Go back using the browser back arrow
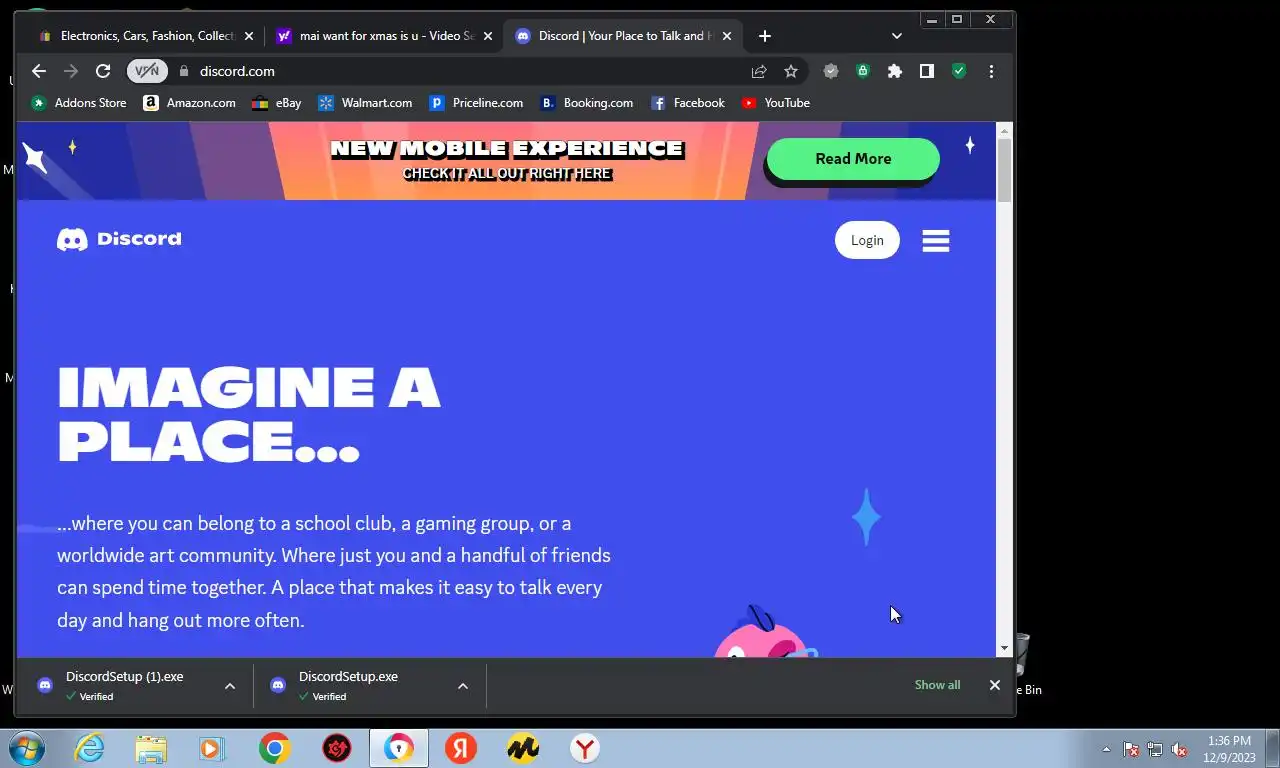The image size is (1280, 768). coord(39,71)
